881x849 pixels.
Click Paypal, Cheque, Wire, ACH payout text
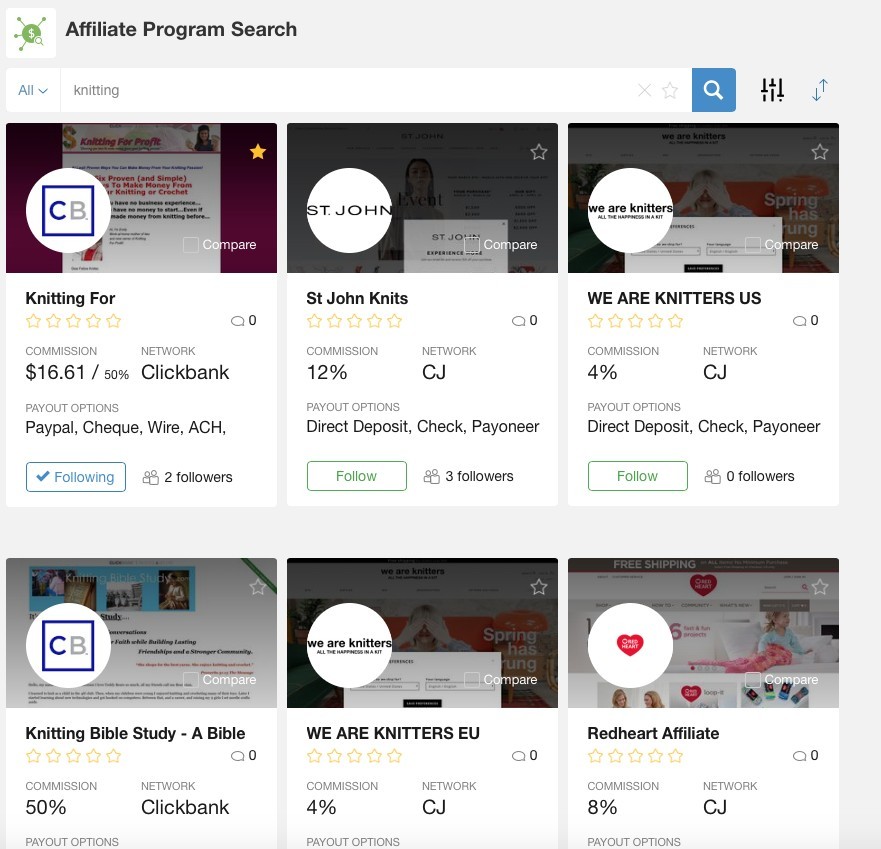[126, 428]
